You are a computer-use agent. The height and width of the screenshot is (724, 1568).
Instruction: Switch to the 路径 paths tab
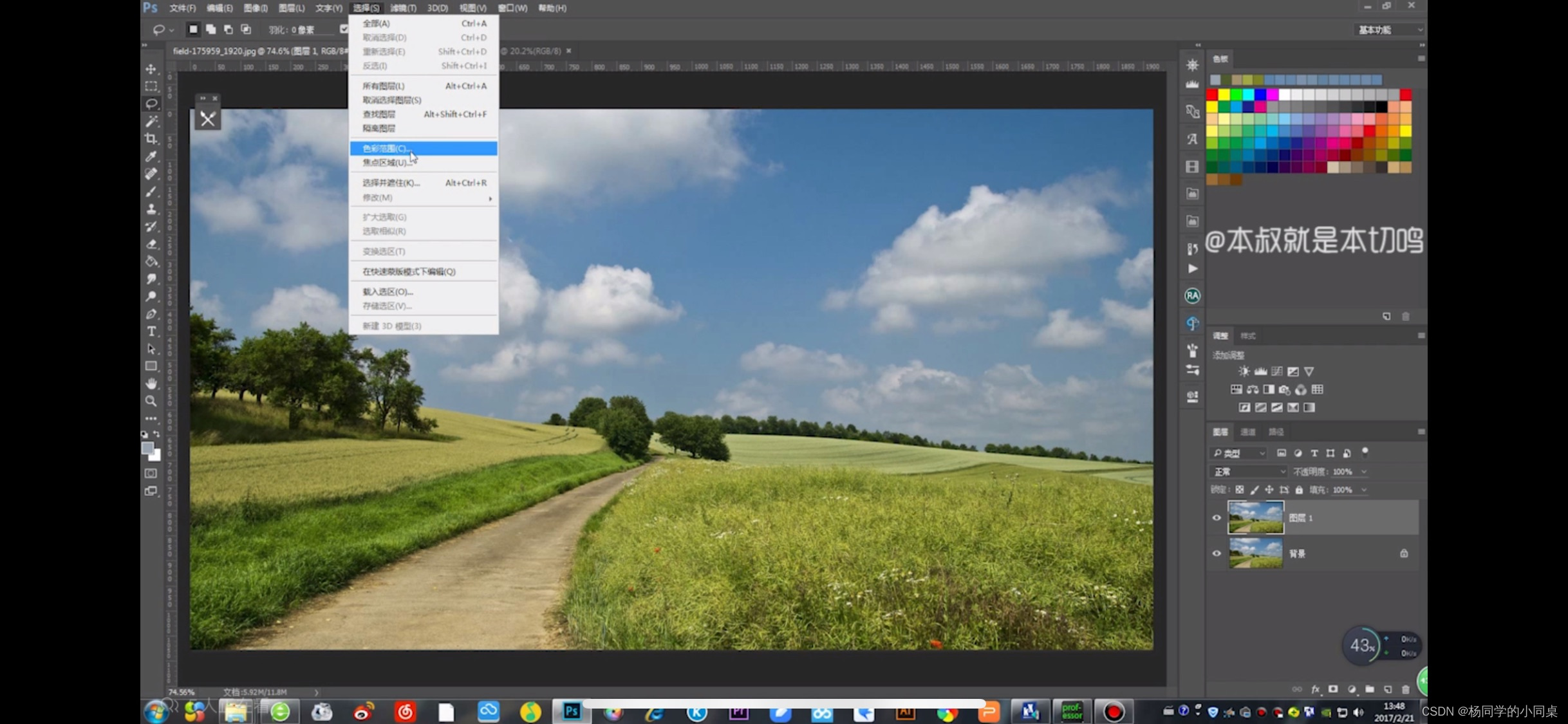click(1276, 432)
